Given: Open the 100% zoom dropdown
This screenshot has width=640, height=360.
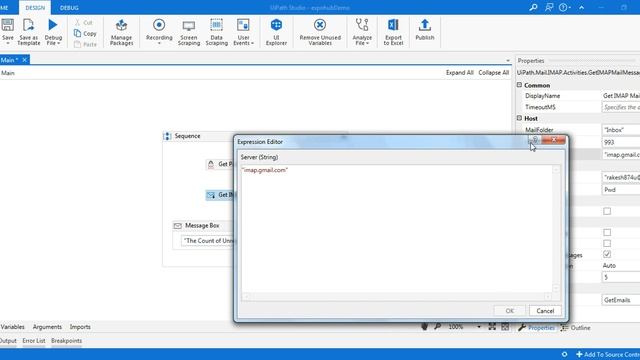Looking at the screenshot, I should (x=479, y=327).
